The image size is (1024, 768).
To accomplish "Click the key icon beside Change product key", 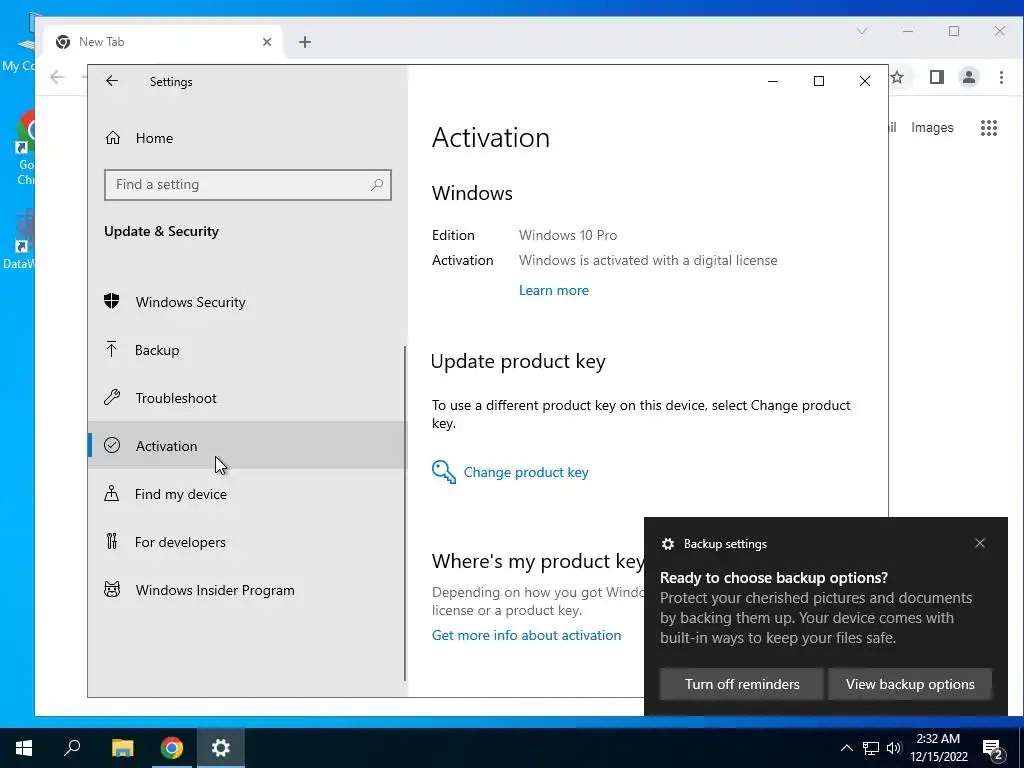I will click(443, 472).
